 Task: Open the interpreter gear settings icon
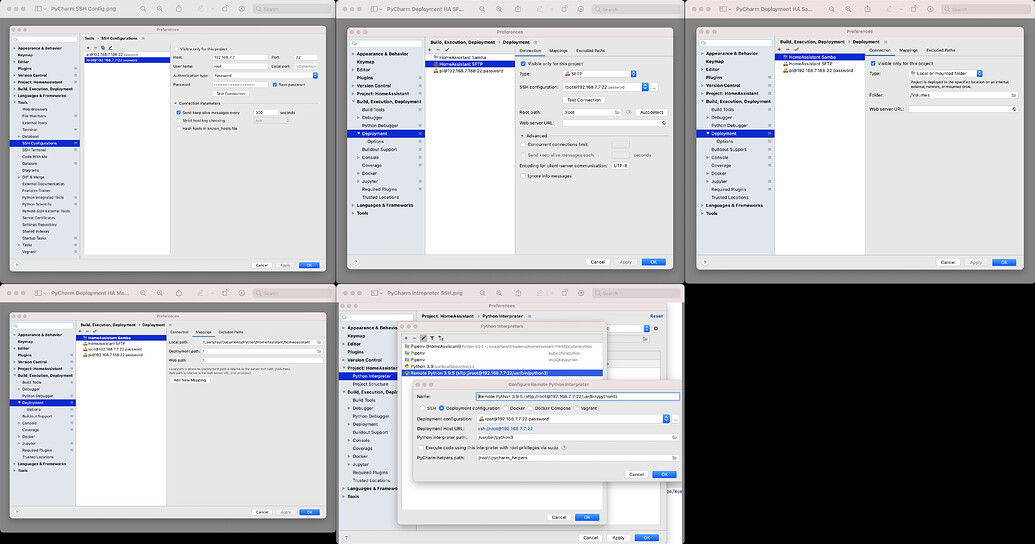pyautogui.click(x=655, y=328)
